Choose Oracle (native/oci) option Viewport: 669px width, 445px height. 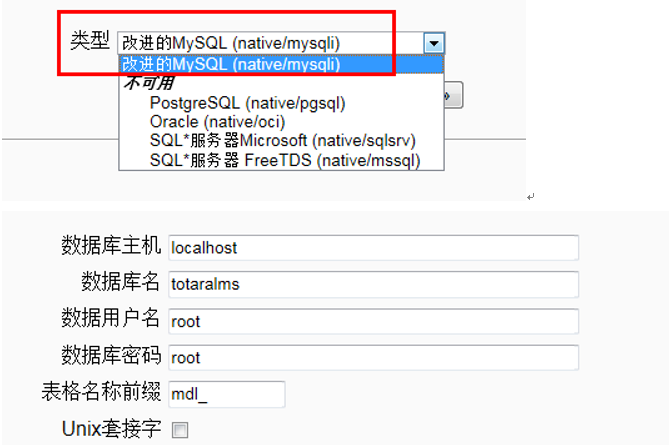(x=217, y=122)
